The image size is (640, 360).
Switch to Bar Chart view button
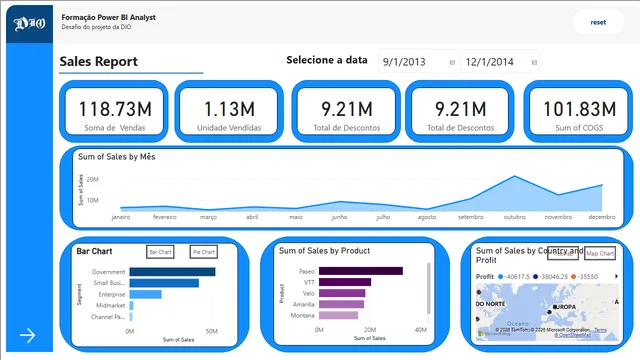pyautogui.click(x=160, y=252)
